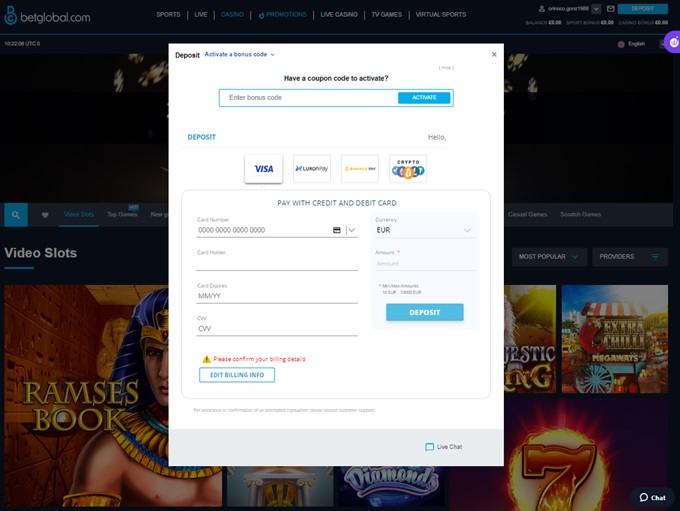Viewport: 680px width, 511px height.
Task: Expand the Activate a bonus code dropdown
Action: point(240,55)
